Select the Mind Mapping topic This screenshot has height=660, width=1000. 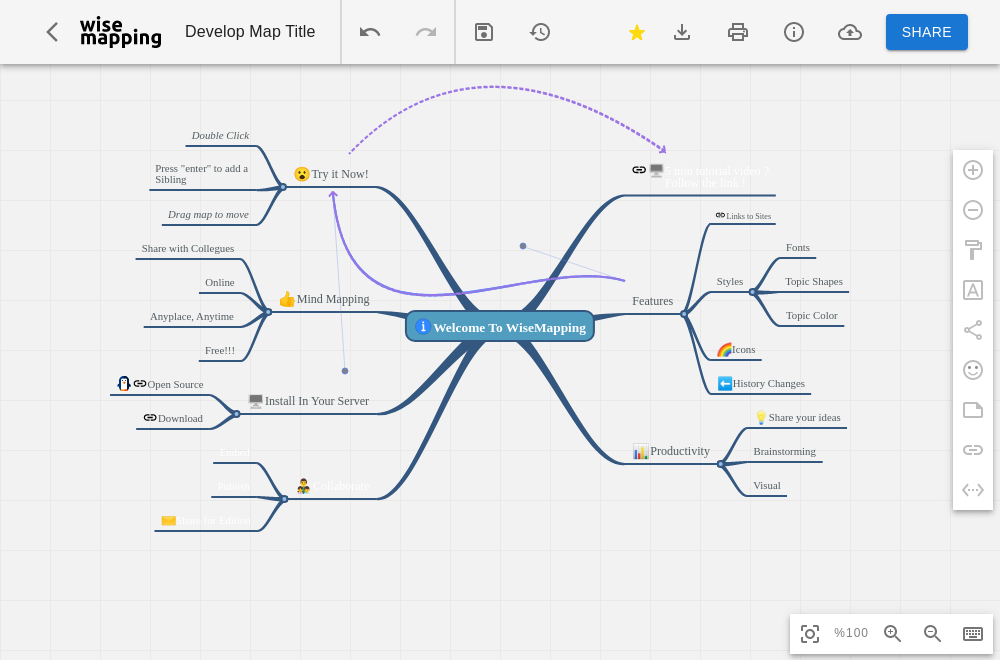333,299
